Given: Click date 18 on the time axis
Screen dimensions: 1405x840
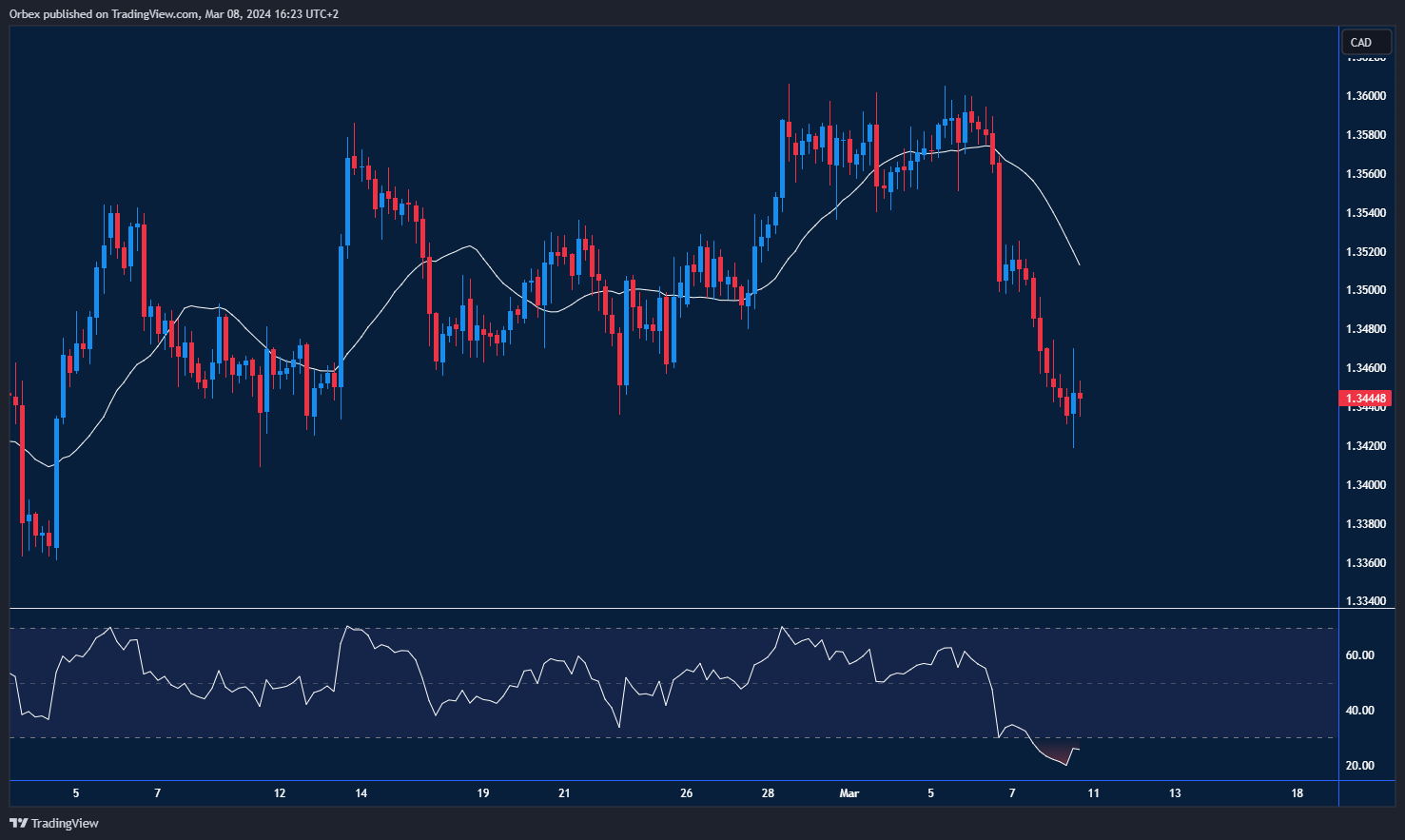Looking at the screenshot, I should tap(1298, 793).
